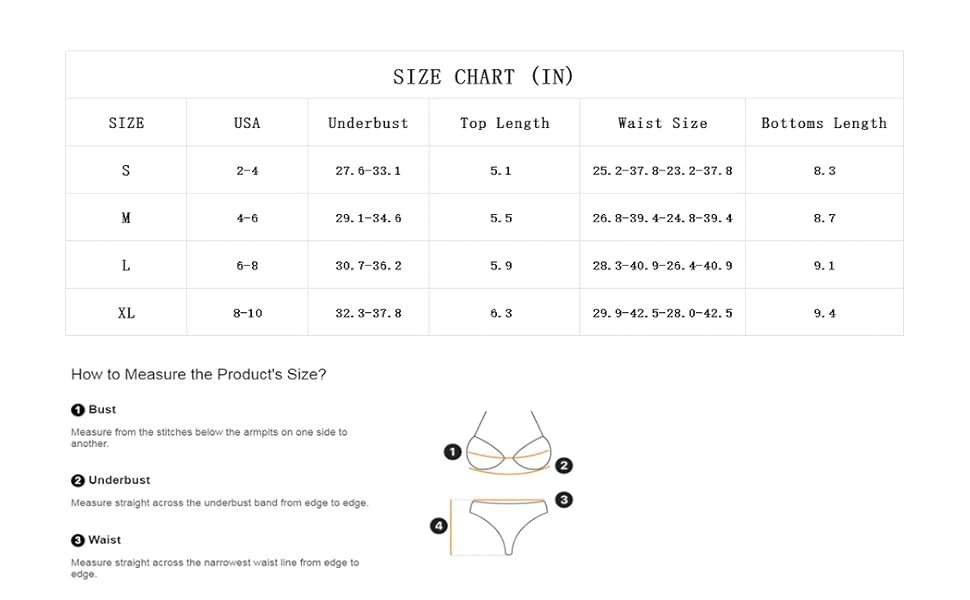Viewport: 970px width, 600px height.
Task: Select the Top Length column header
Action: click(x=505, y=124)
